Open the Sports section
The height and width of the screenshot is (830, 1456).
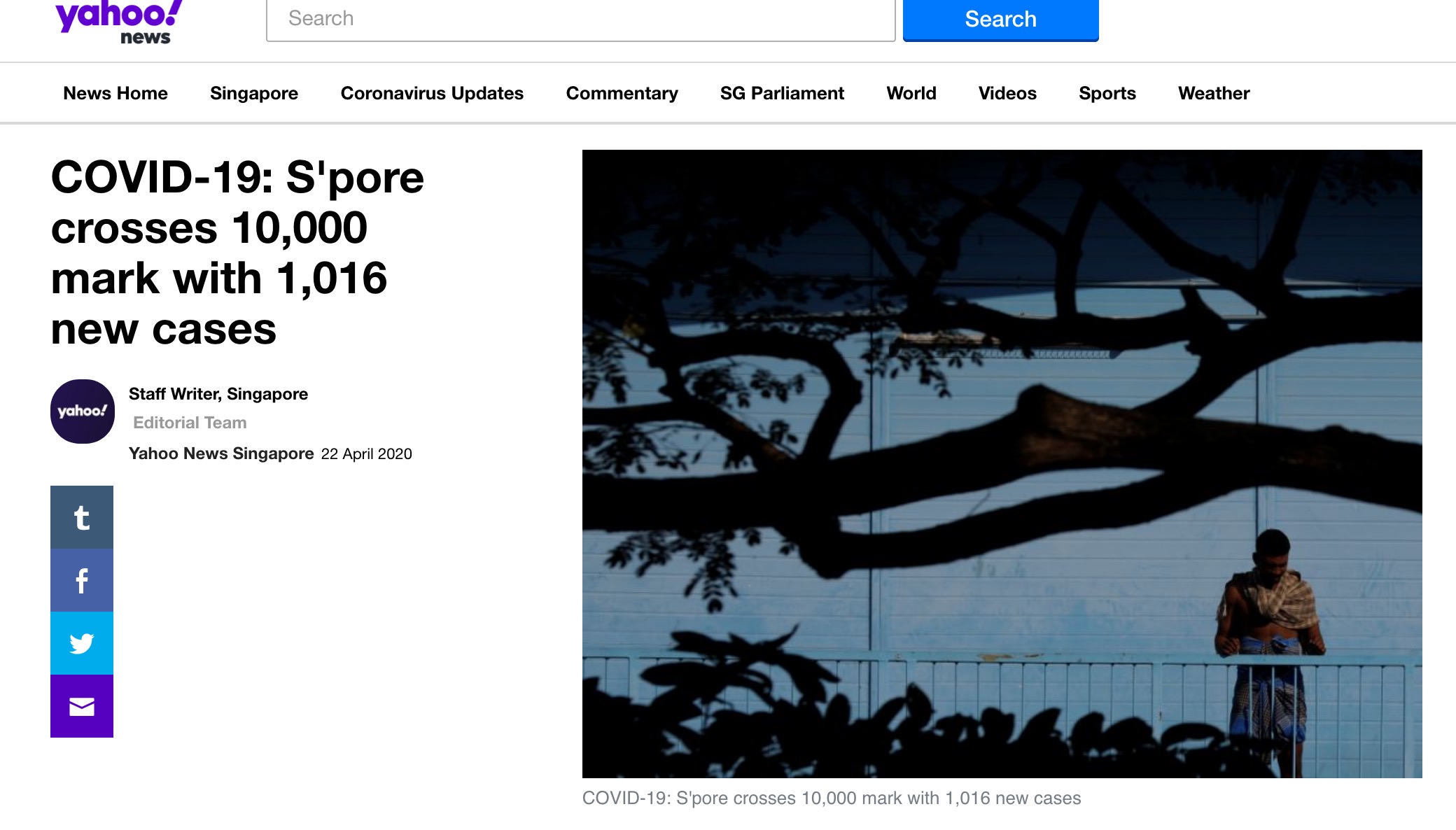[1107, 93]
